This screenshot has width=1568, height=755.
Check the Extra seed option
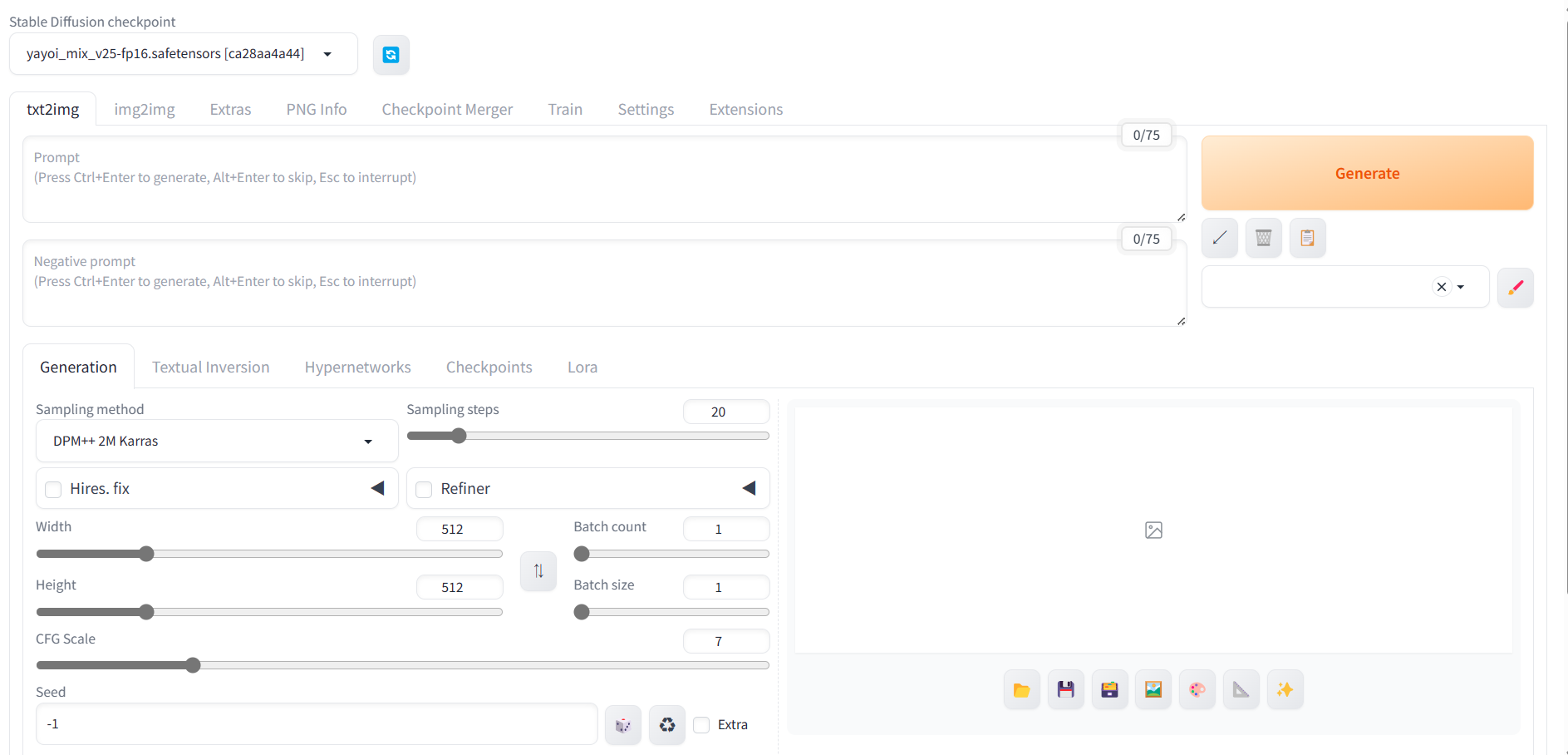[x=700, y=724]
